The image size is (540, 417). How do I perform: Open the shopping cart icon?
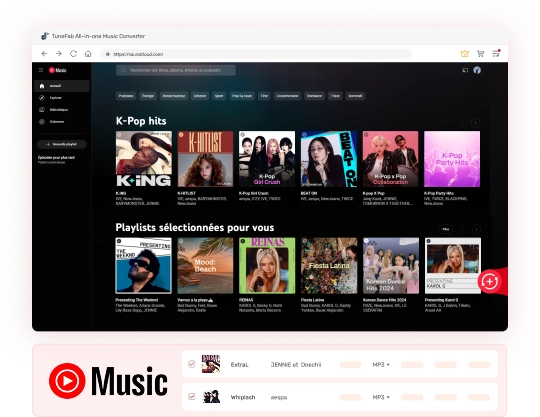[480, 53]
